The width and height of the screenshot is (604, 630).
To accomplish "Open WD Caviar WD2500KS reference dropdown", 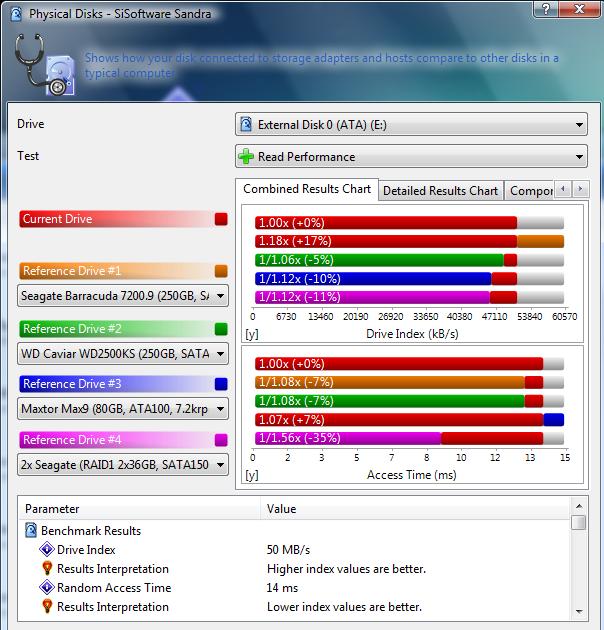I will pyautogui.click(x=123, y=354).
